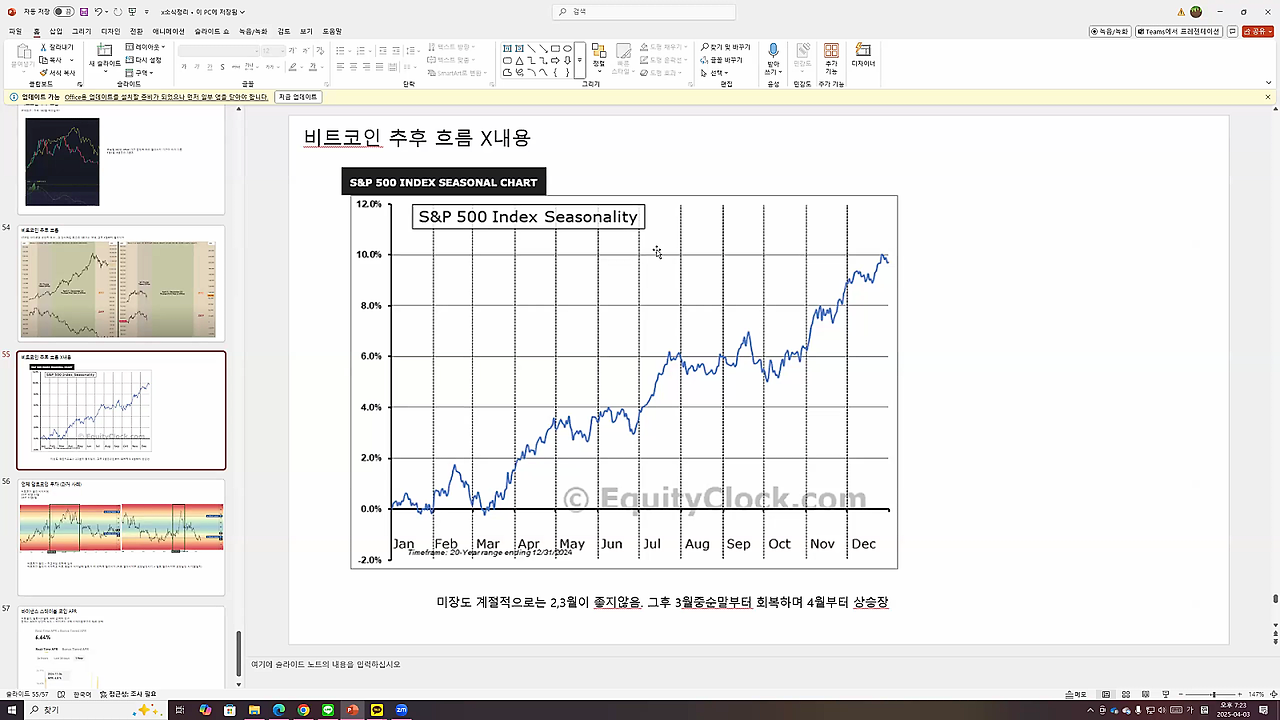Open the comments pane via the speech bubble icon
1280x720 pixels.
(x=1233, y=31)
